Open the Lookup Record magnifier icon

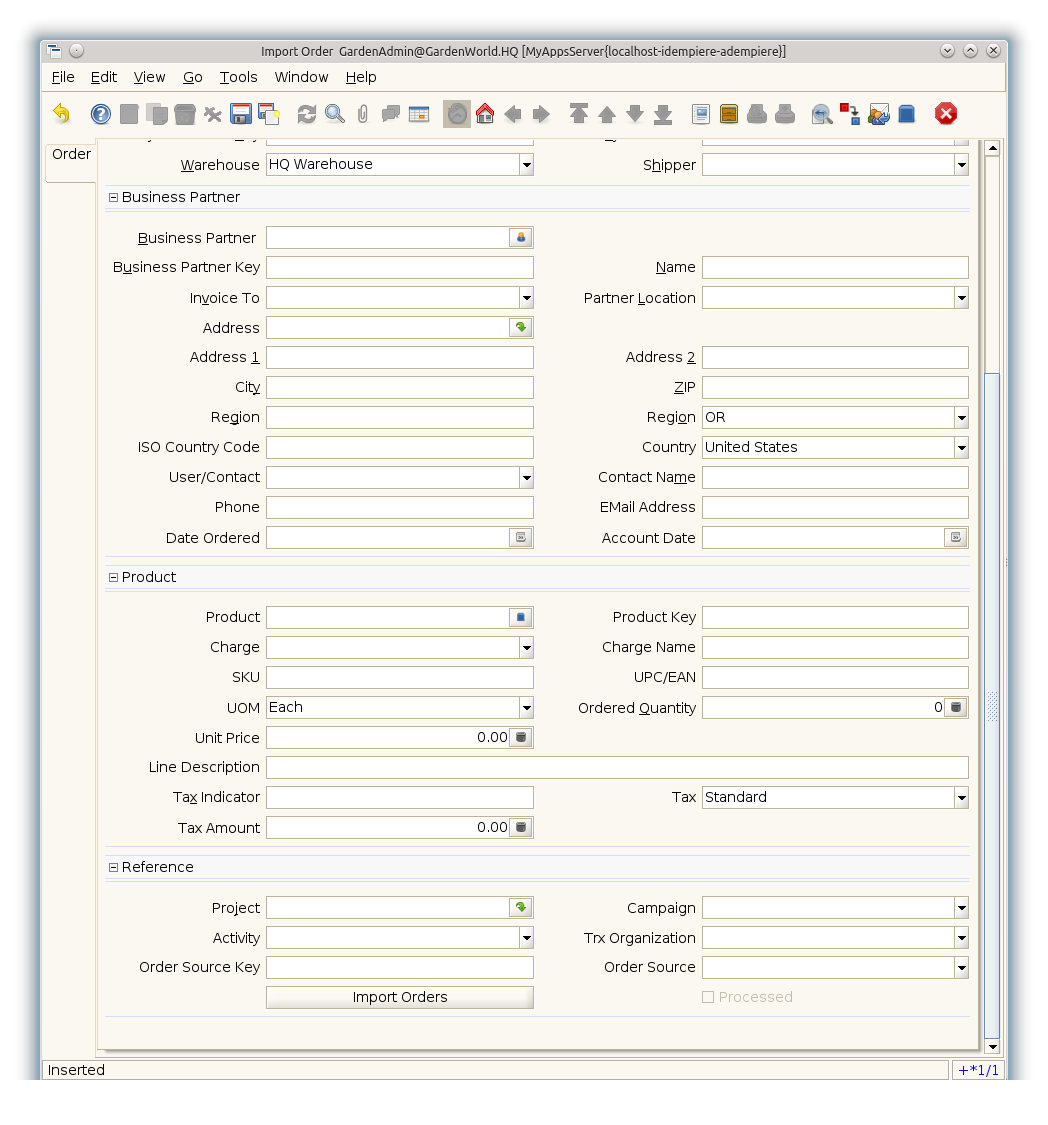tap(335, 114)
